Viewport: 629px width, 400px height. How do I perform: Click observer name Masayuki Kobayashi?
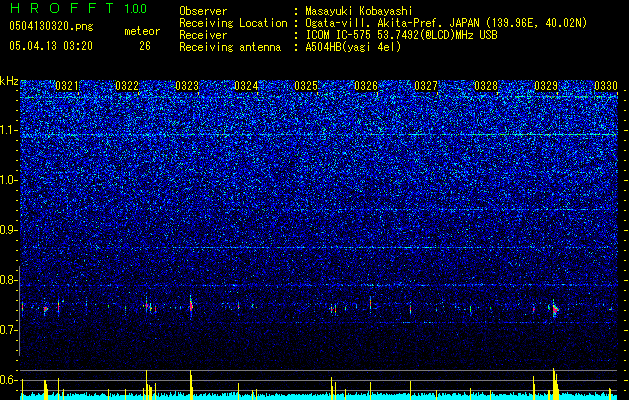click(x=359, y=12)
